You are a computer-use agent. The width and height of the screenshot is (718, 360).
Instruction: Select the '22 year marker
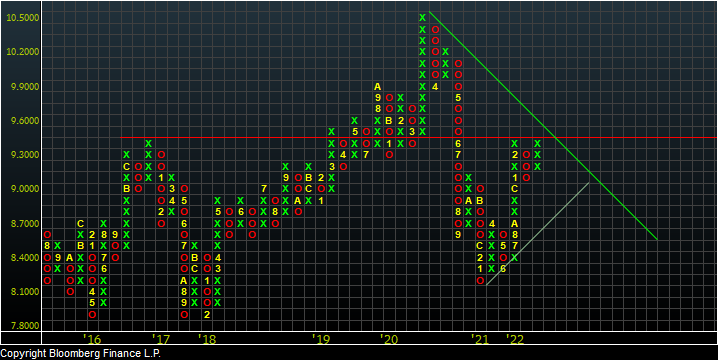click(515, 339)
